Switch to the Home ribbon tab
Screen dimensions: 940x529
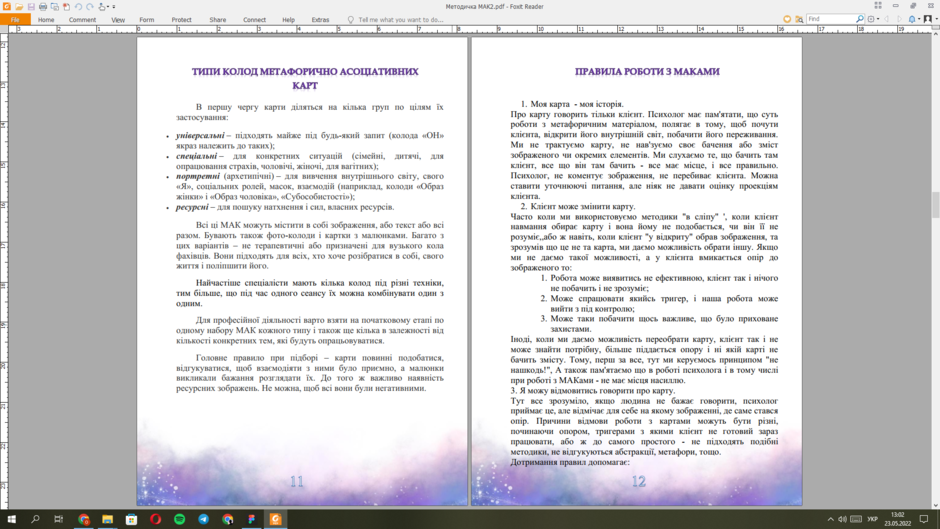point(46,20)
